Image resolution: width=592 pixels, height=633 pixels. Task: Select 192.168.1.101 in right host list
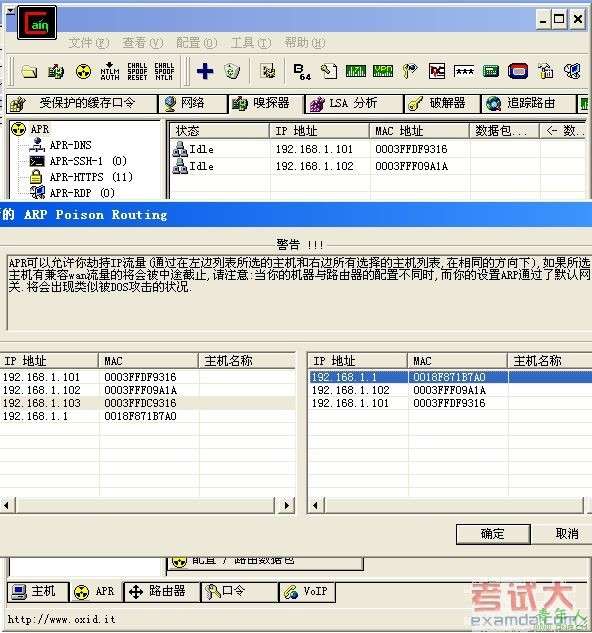pyautogui.click(x=450, y=403)
